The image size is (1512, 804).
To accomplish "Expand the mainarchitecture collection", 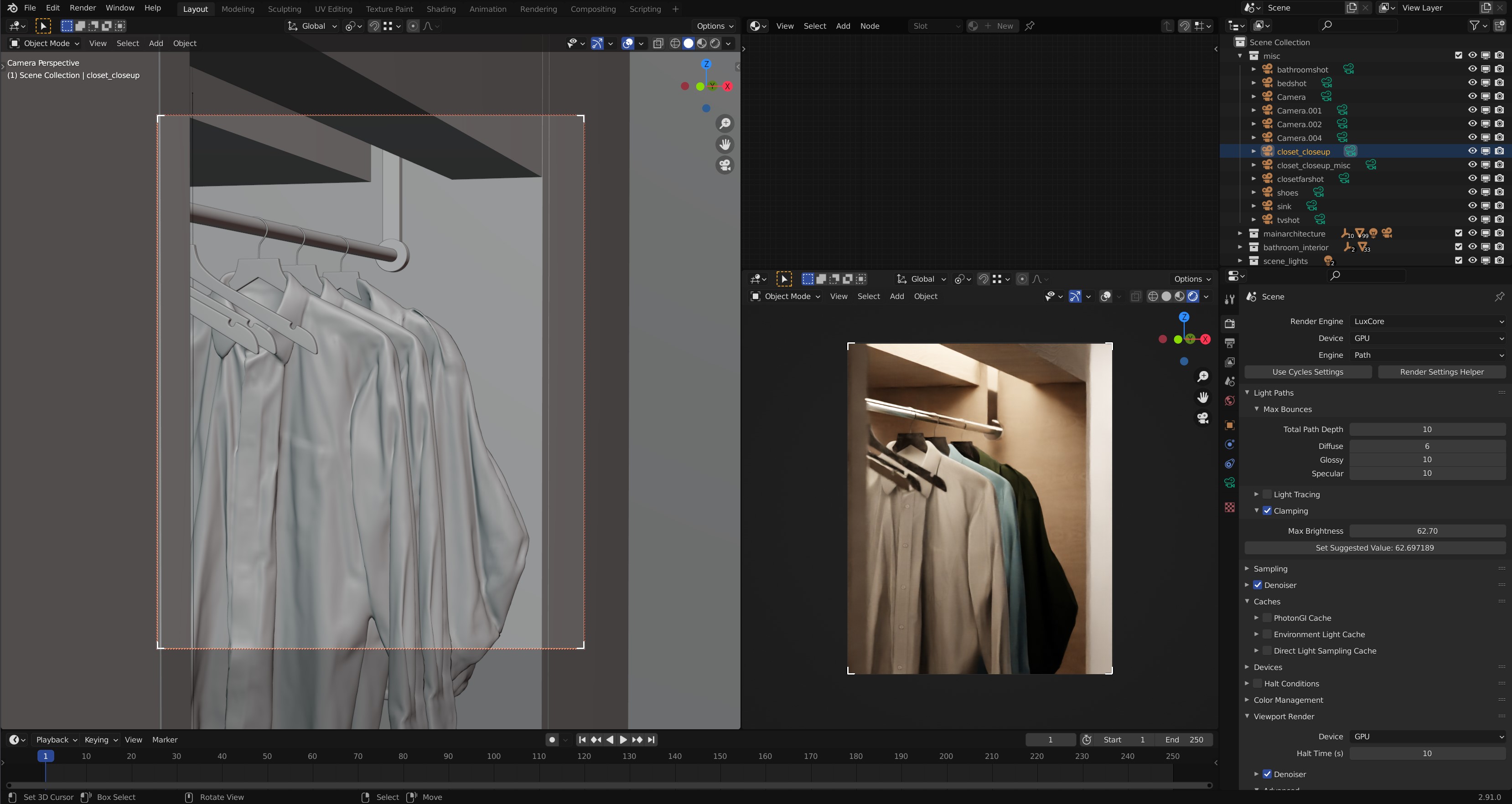I will point(1240,233).
